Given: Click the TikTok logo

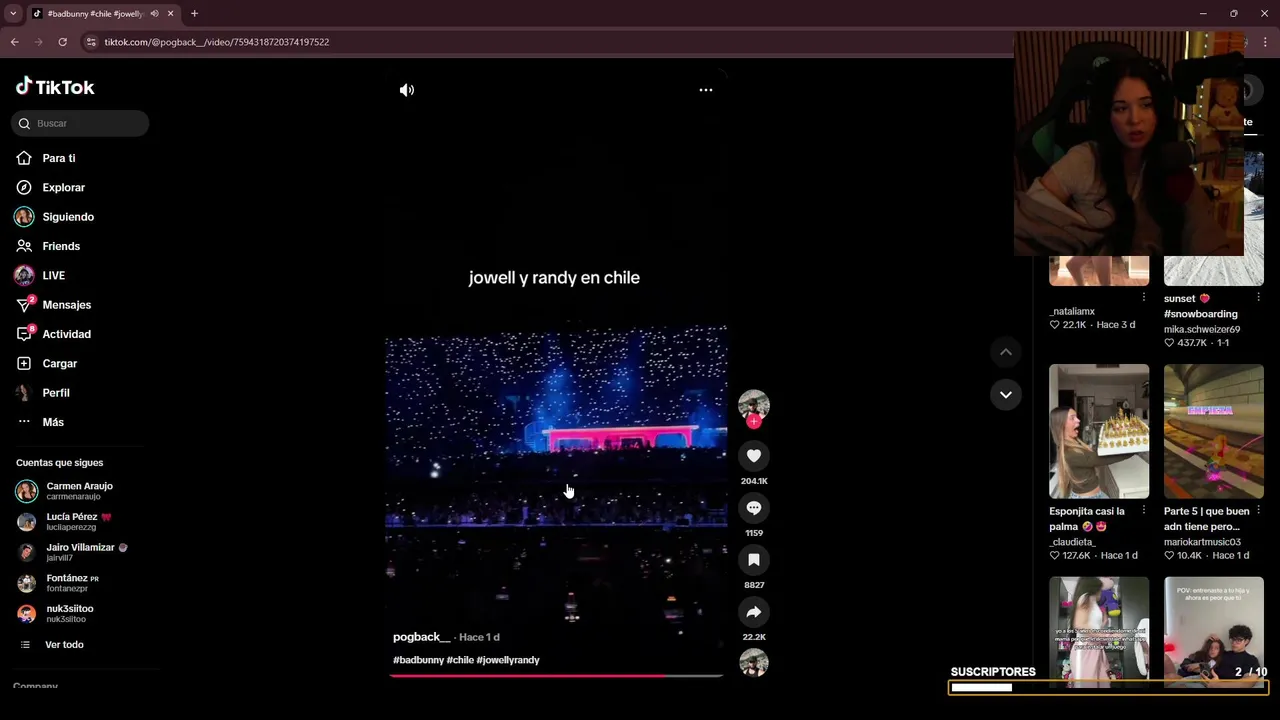Looking at the screenshot, I should tap(55, 87).
